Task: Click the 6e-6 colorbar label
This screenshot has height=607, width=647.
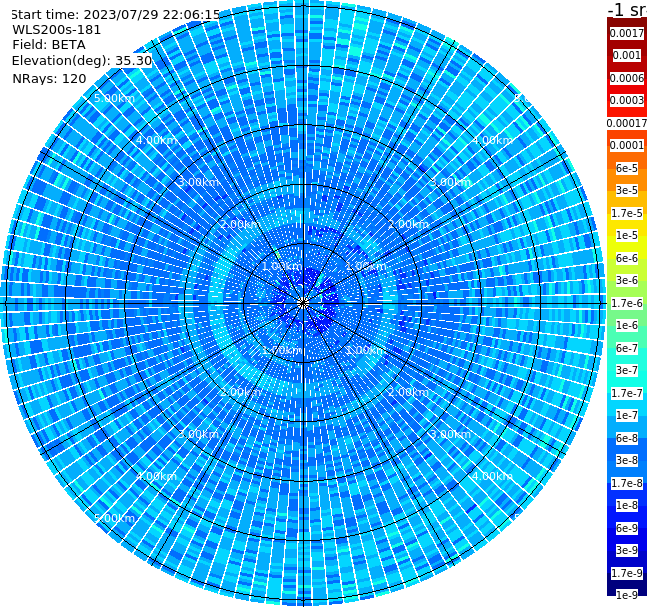Action: 627,258
